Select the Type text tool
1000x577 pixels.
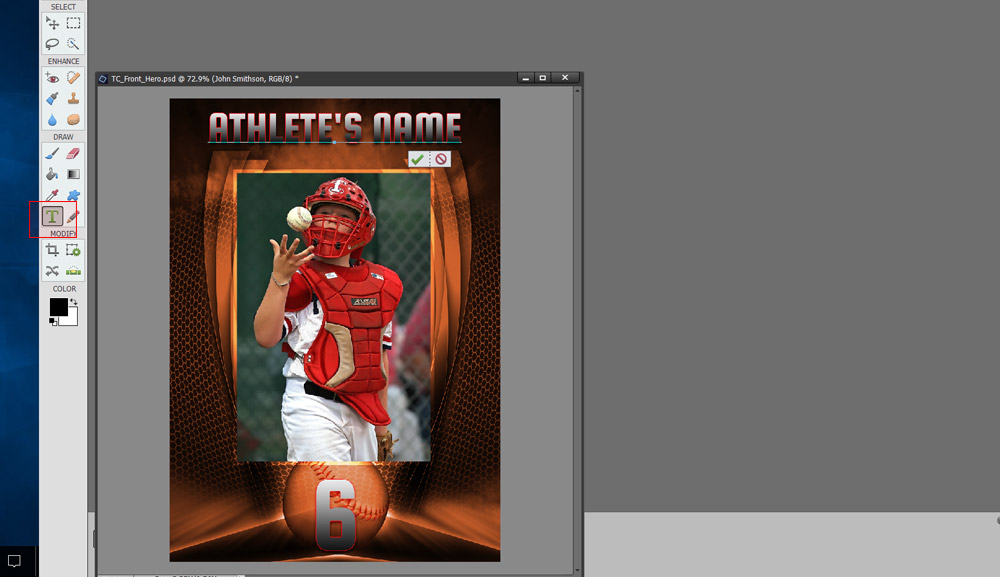click(52, 216)
